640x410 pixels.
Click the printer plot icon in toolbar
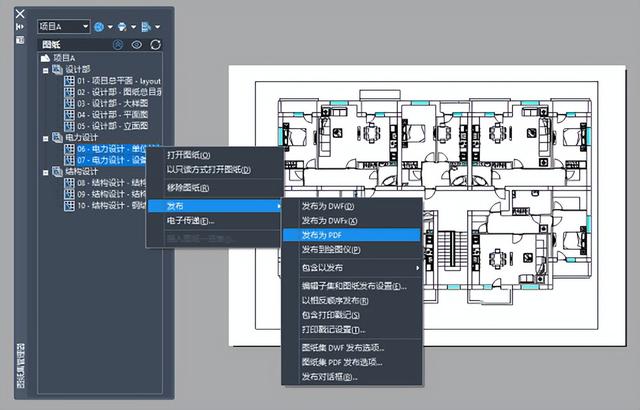click(x=122, y=26)
